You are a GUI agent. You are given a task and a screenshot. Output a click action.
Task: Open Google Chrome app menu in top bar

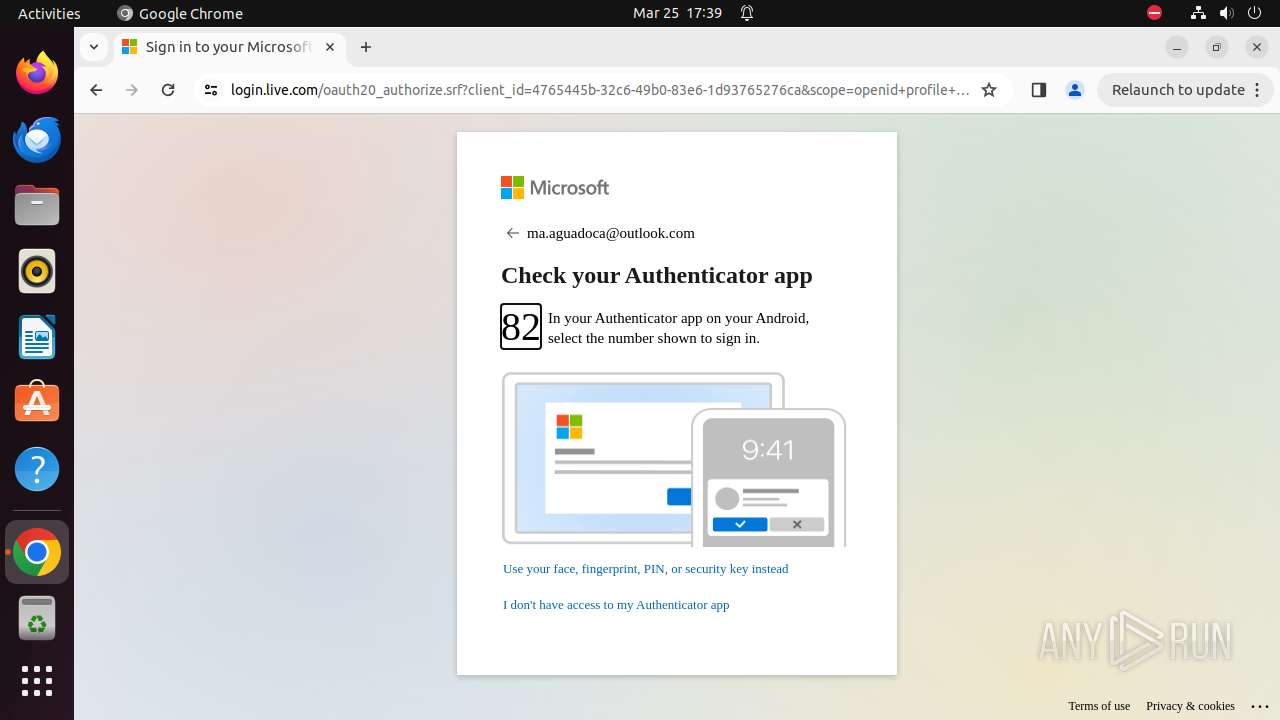(x=180, y=13)
